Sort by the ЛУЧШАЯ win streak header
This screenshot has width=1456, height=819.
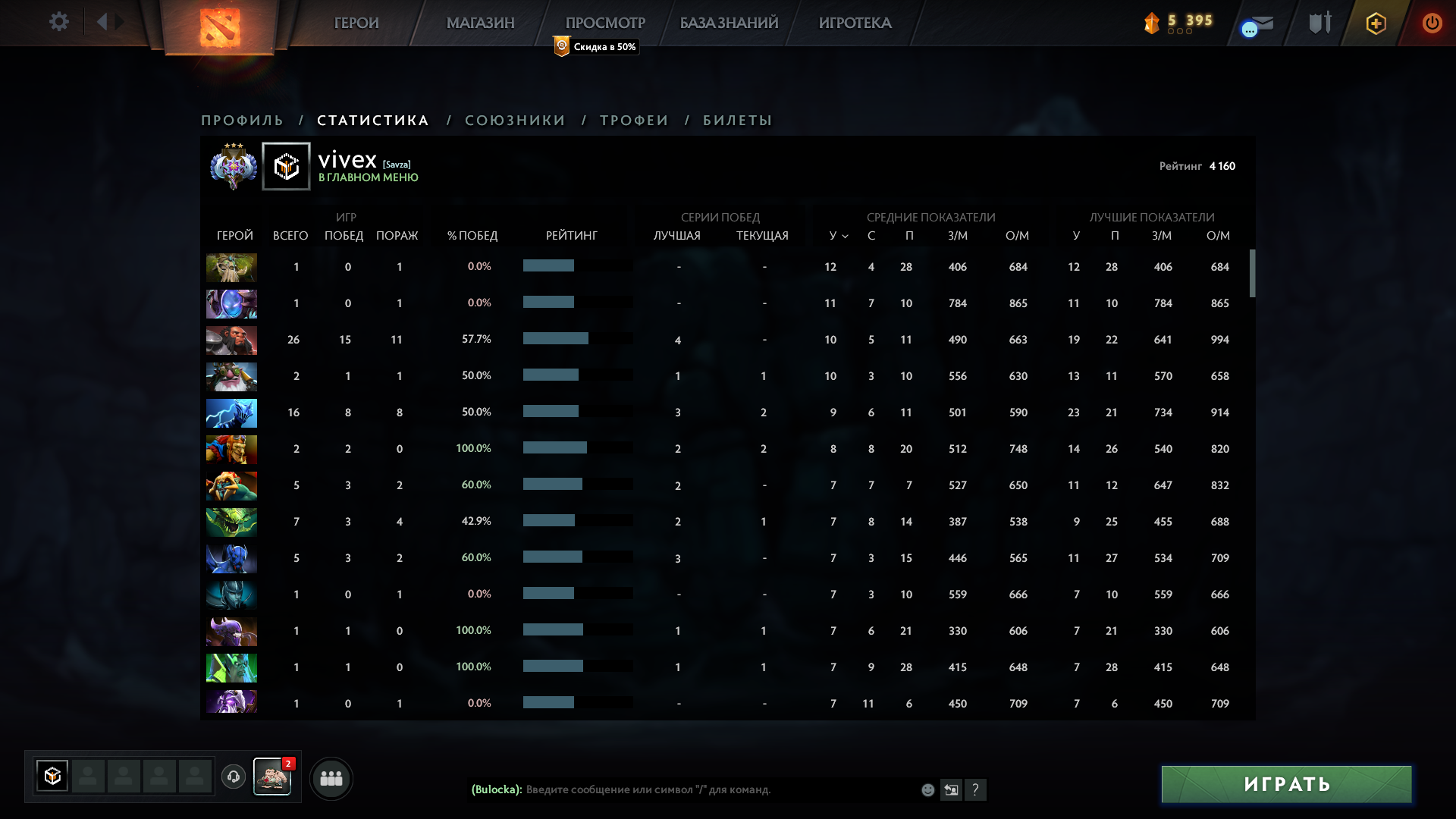point(677,236)
